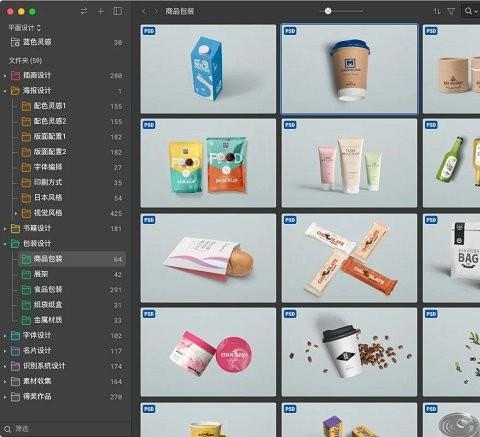Screen dimensions: 480x437
Task: Click PSD badge on milk carton thumbnail
Action: 149,31
